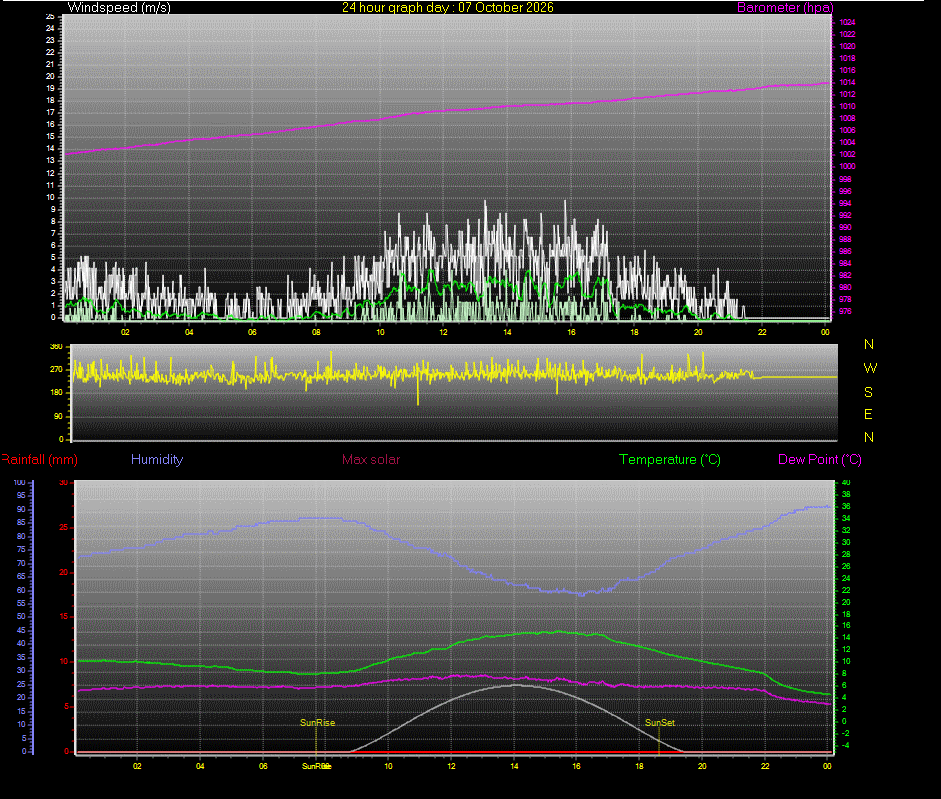Select the "Dew Point (°C)" legend label
This screenshot has height=799, width=941.
tap(820, 460)
